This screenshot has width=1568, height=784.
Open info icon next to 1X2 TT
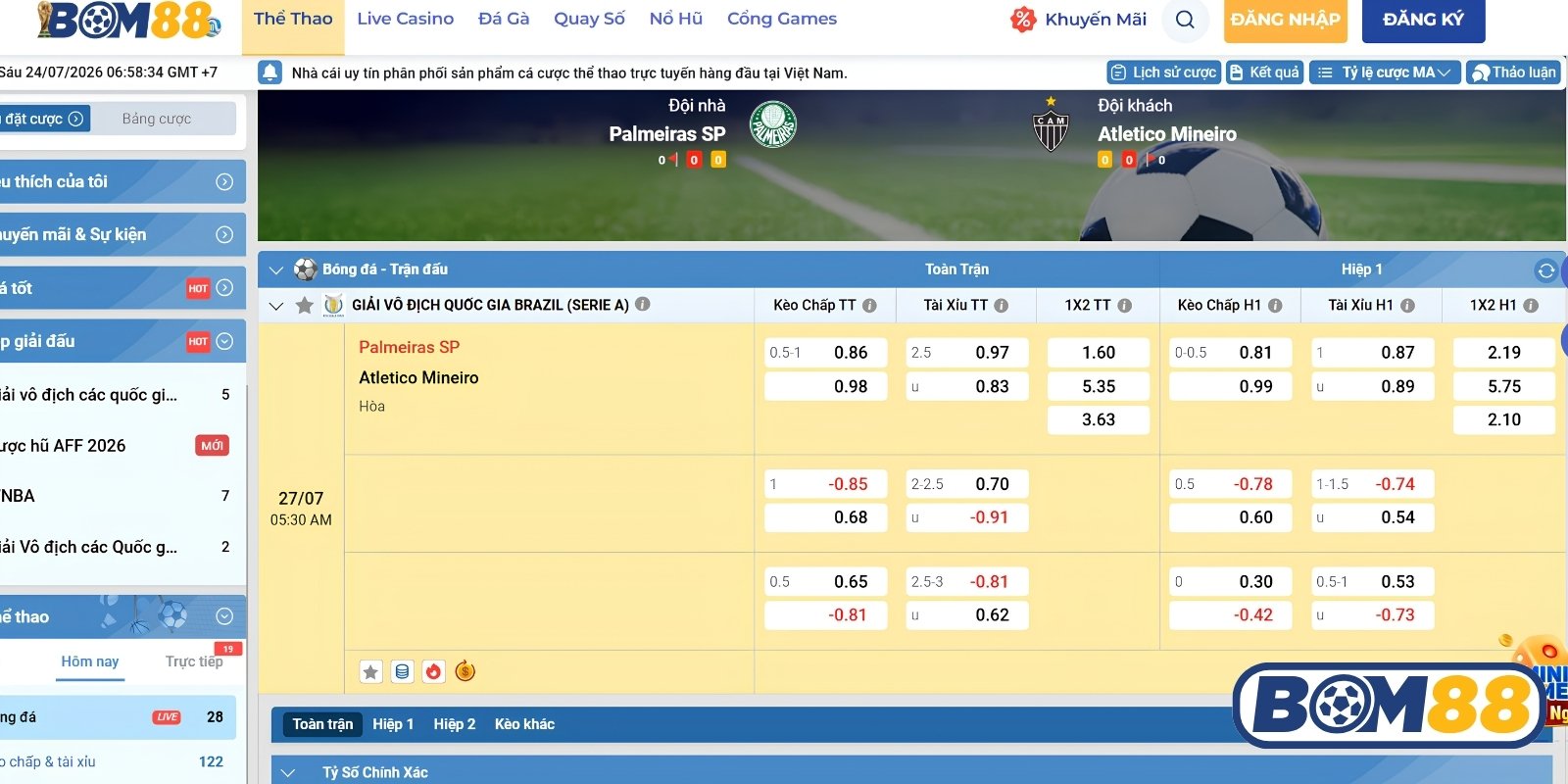pos(1124,306)
